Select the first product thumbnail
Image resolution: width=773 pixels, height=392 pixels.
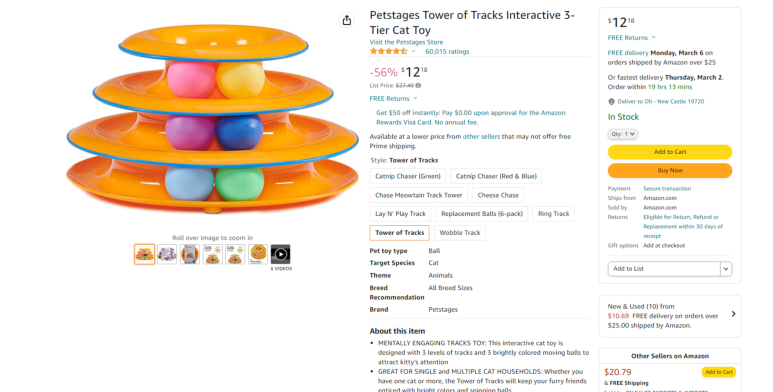[144, 254]
